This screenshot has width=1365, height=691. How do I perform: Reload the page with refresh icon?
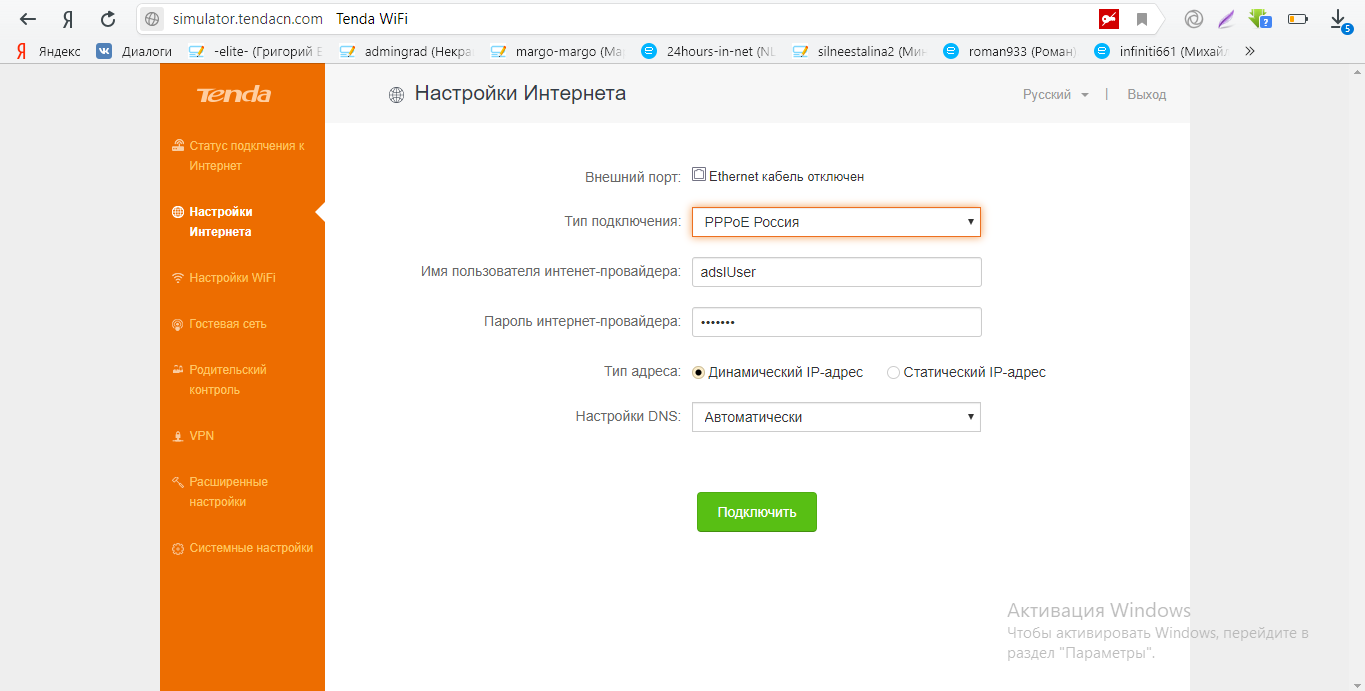108,19
